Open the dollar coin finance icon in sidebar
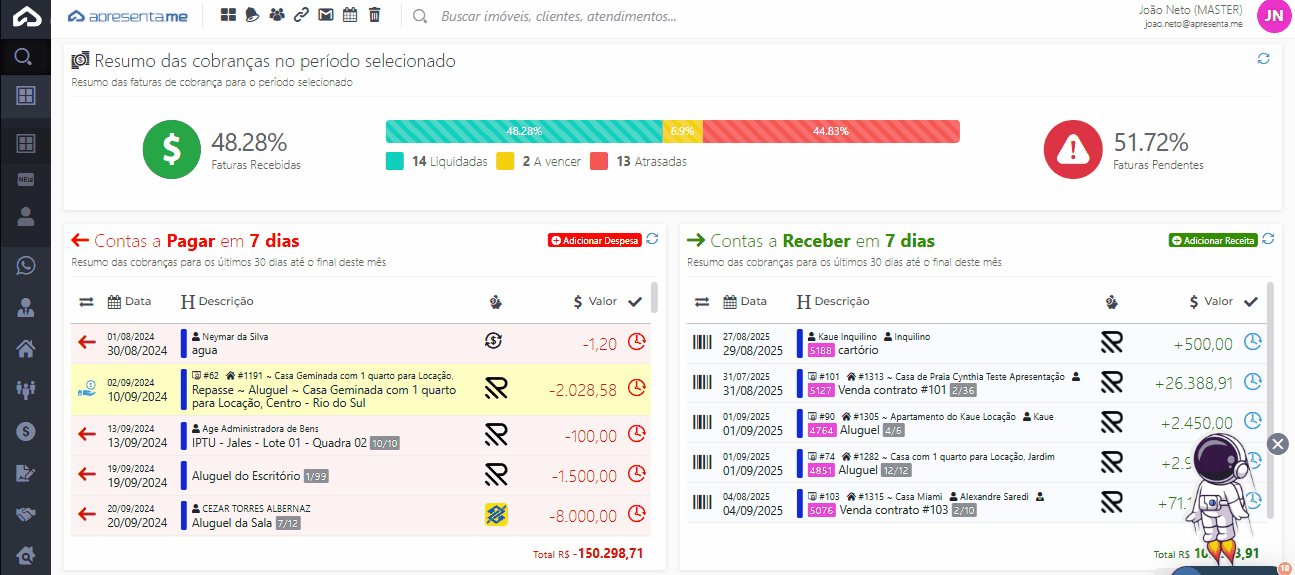This screenshot has height=575, width=1295. [x=25, y=431]
